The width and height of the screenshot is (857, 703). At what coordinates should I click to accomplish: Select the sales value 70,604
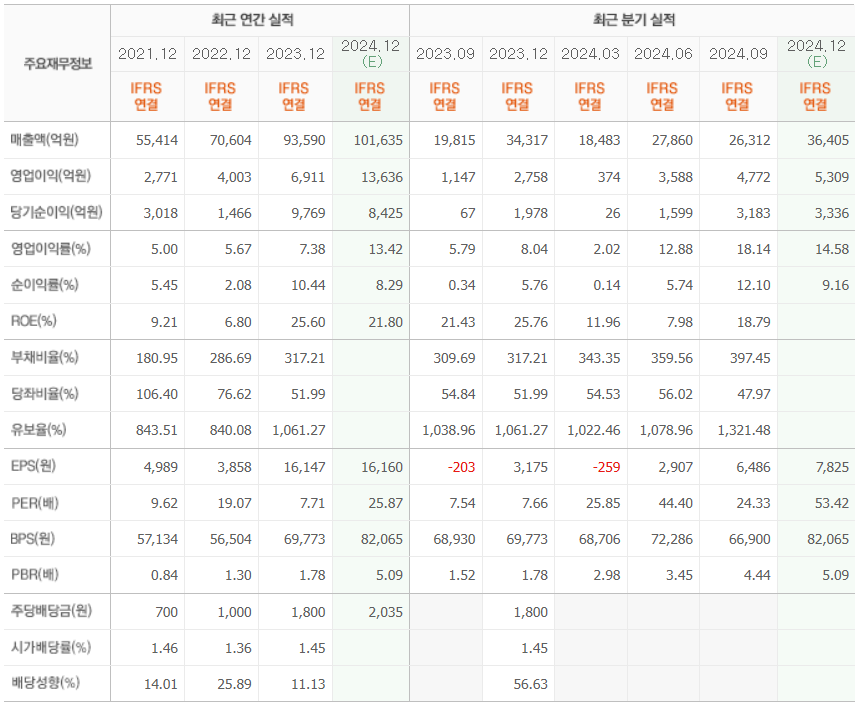click(x=231, y=140)
